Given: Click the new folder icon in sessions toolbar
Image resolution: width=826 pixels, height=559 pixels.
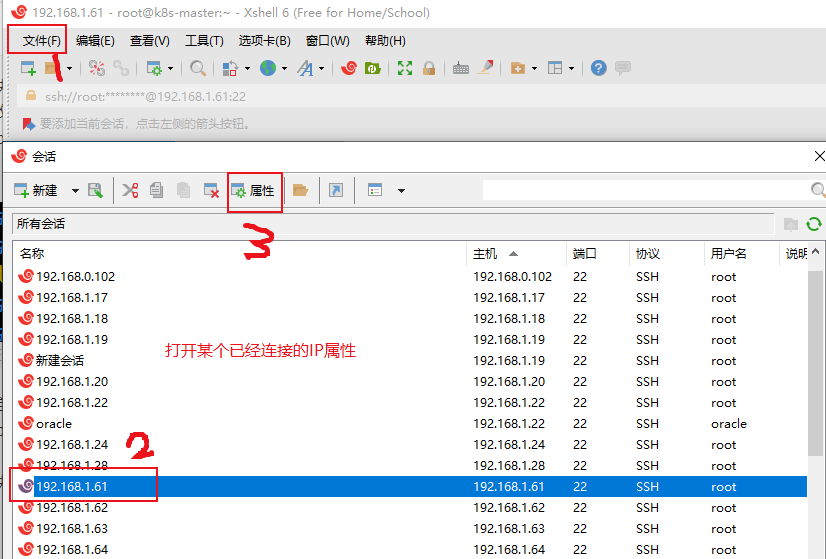Looking at the screenshot, I should (300, 190).
